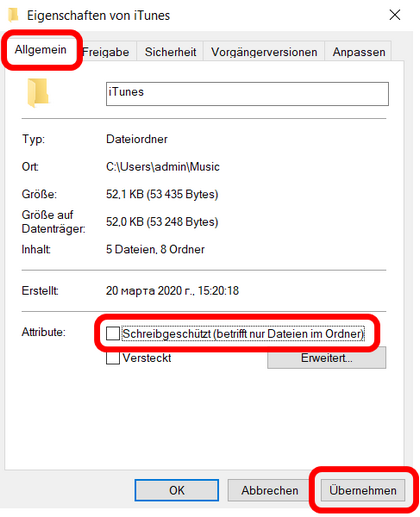Image resolution: width=420 pixels, height=517 pixels.
Task: Go to the Anpassen tab
Action: coord(359,52)
